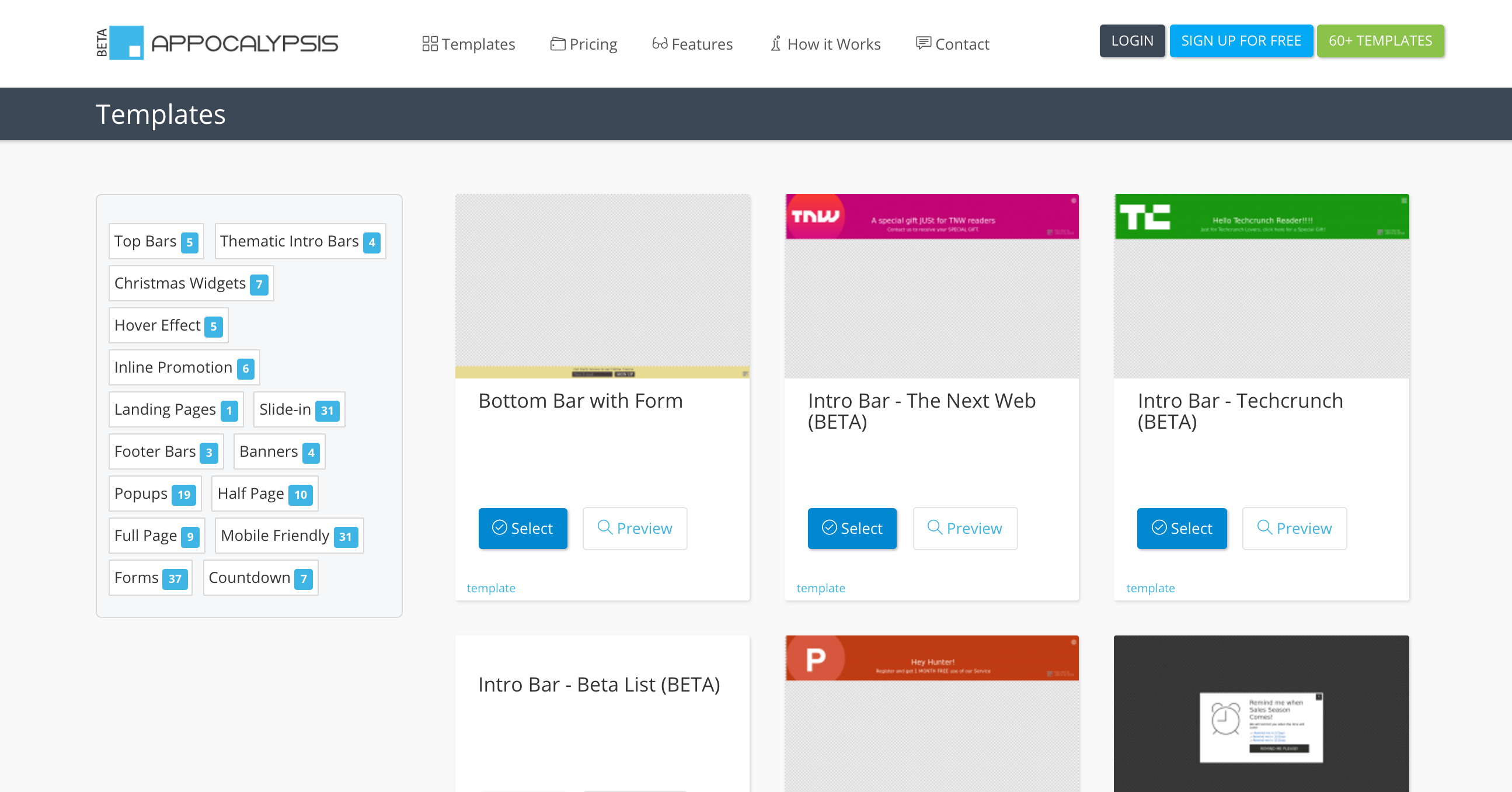Open the Pricing page from the navigation
The width and height of the screenshot is (1512, 792).
592,44
